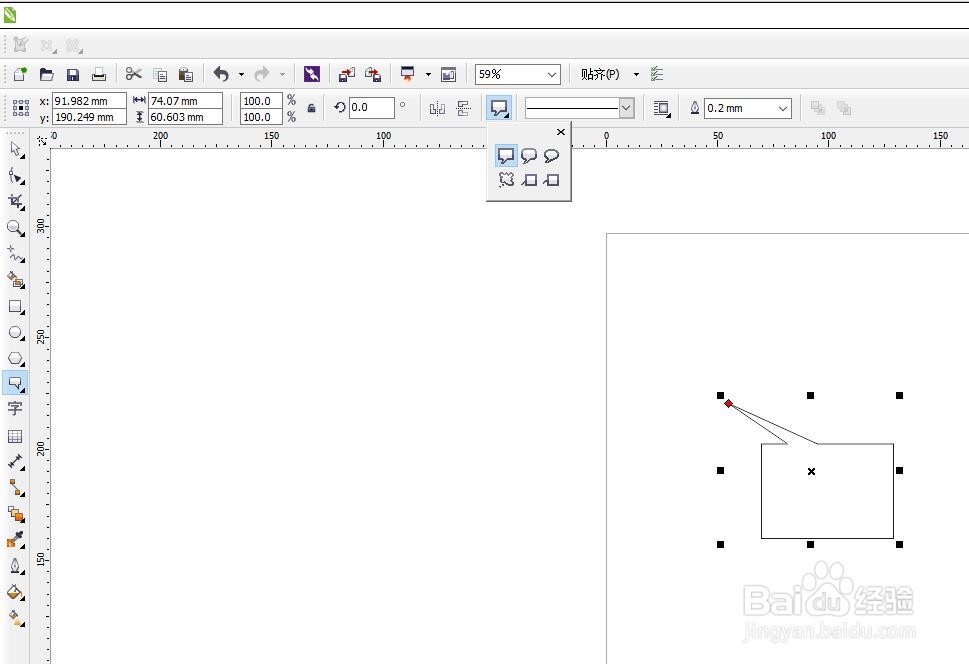Copy the selected object

[160, 75]
